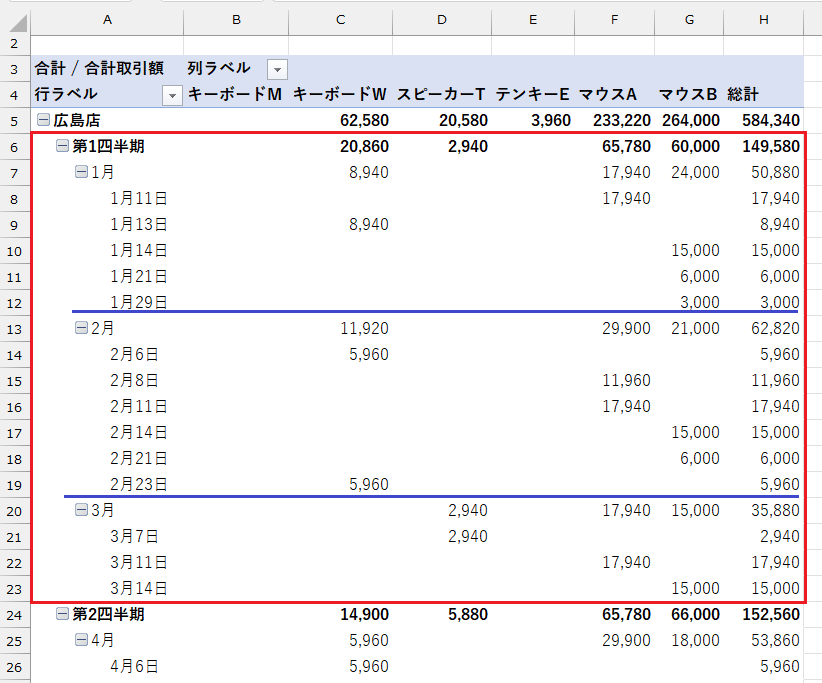Click the 1月11日 date row label
This screenshot has height=683, width=822.
(138, 199)
